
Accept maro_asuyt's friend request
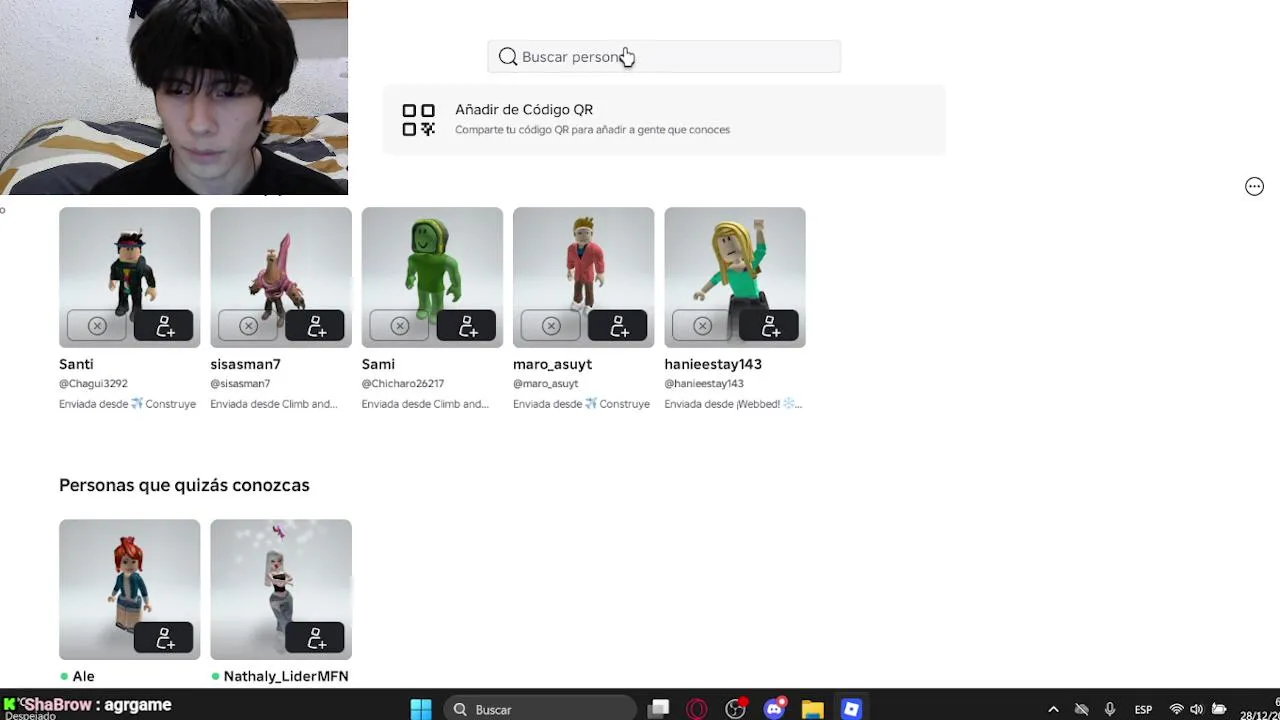(616, 326)
